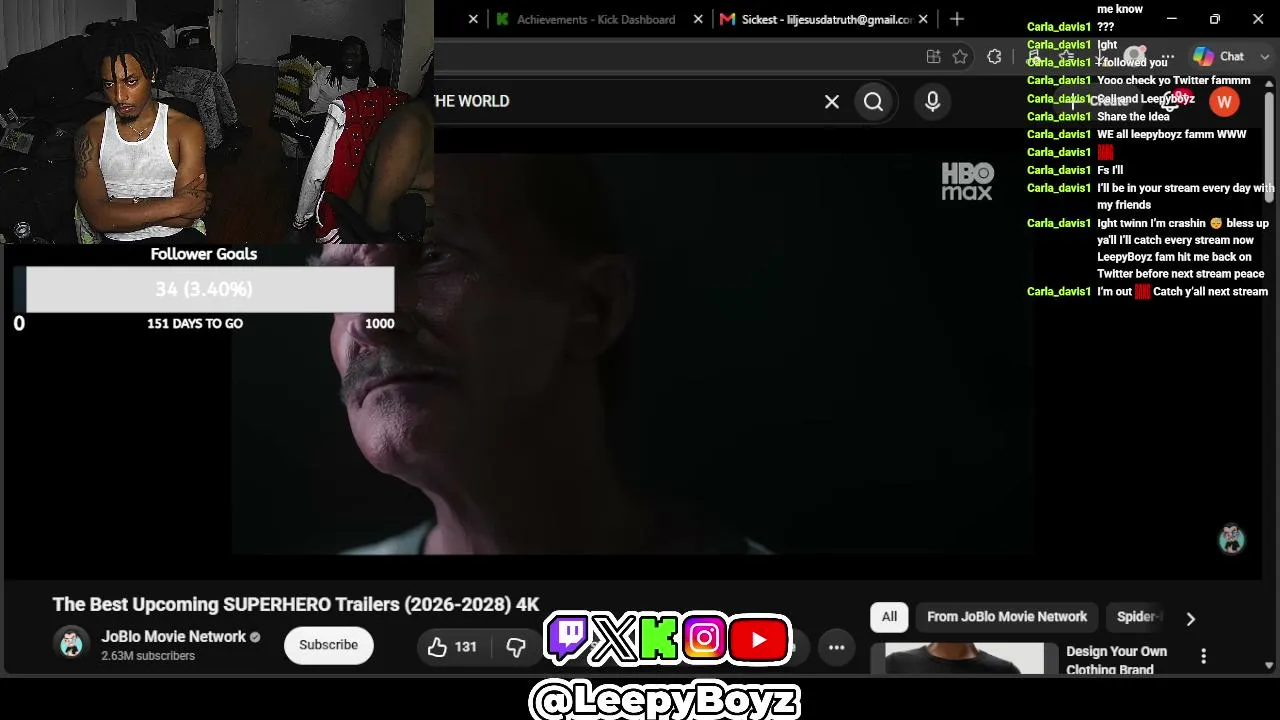Start voice search with the microphone

coord(932,101)
